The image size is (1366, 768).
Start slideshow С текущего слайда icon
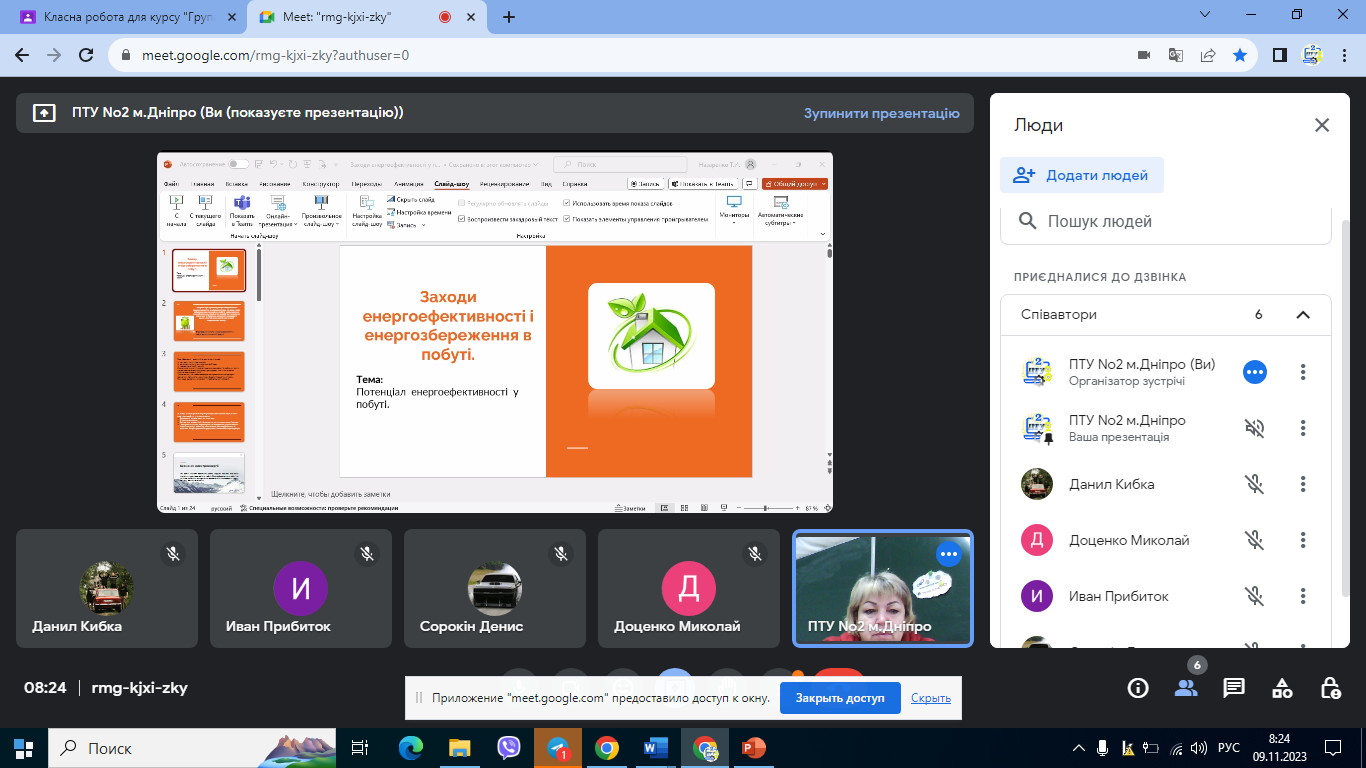coord(205,211)
